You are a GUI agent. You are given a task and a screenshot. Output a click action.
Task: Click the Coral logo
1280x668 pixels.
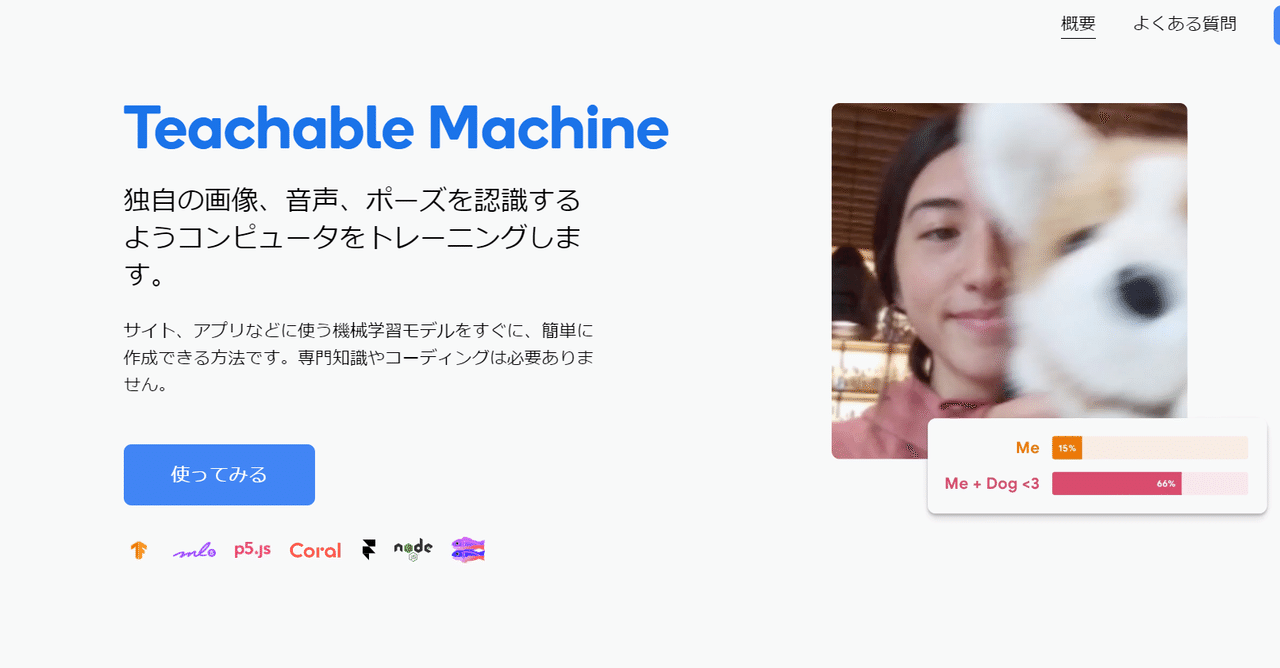[x=315, y=550]
